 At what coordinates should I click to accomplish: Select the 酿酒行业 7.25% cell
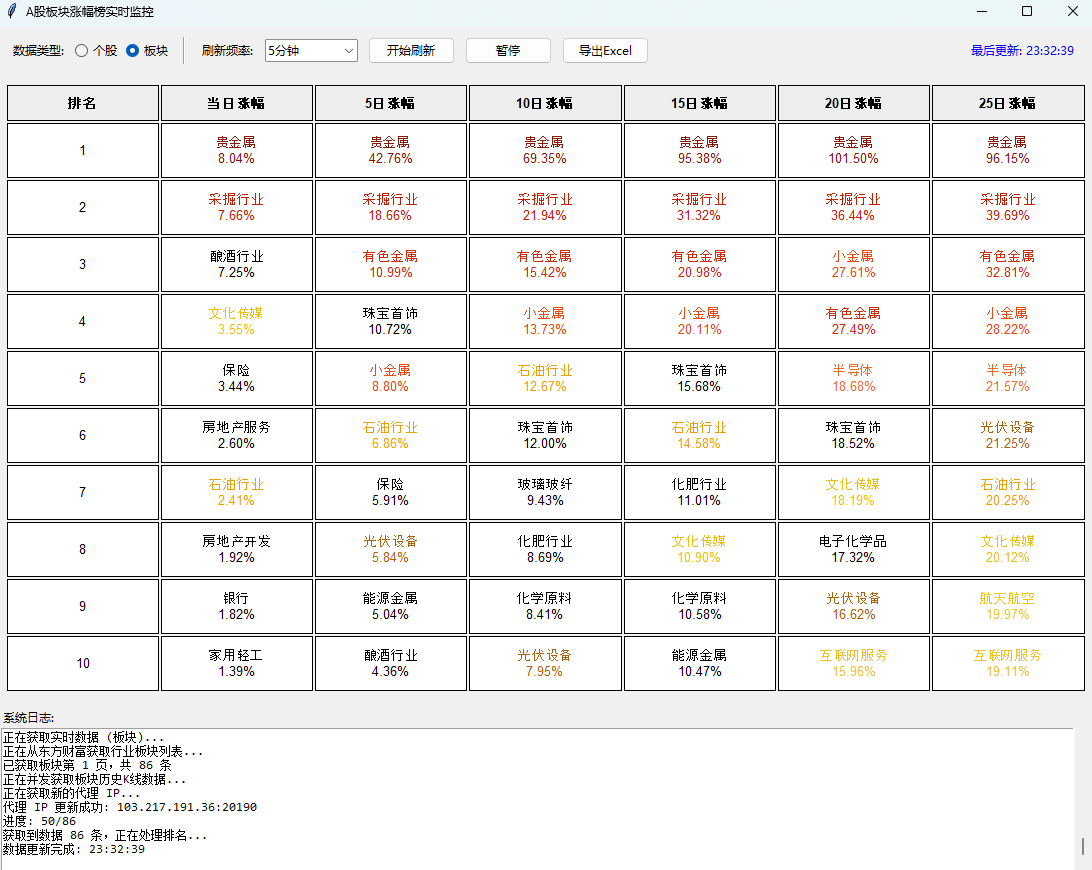(x=237, y=264)
